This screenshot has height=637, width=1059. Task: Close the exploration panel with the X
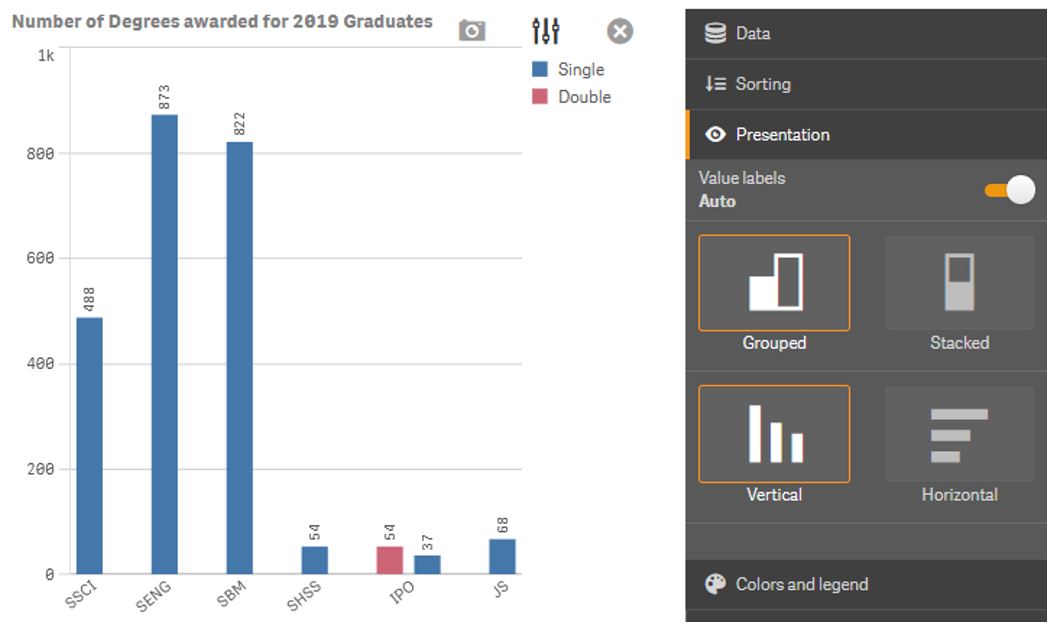coord(617,30)
